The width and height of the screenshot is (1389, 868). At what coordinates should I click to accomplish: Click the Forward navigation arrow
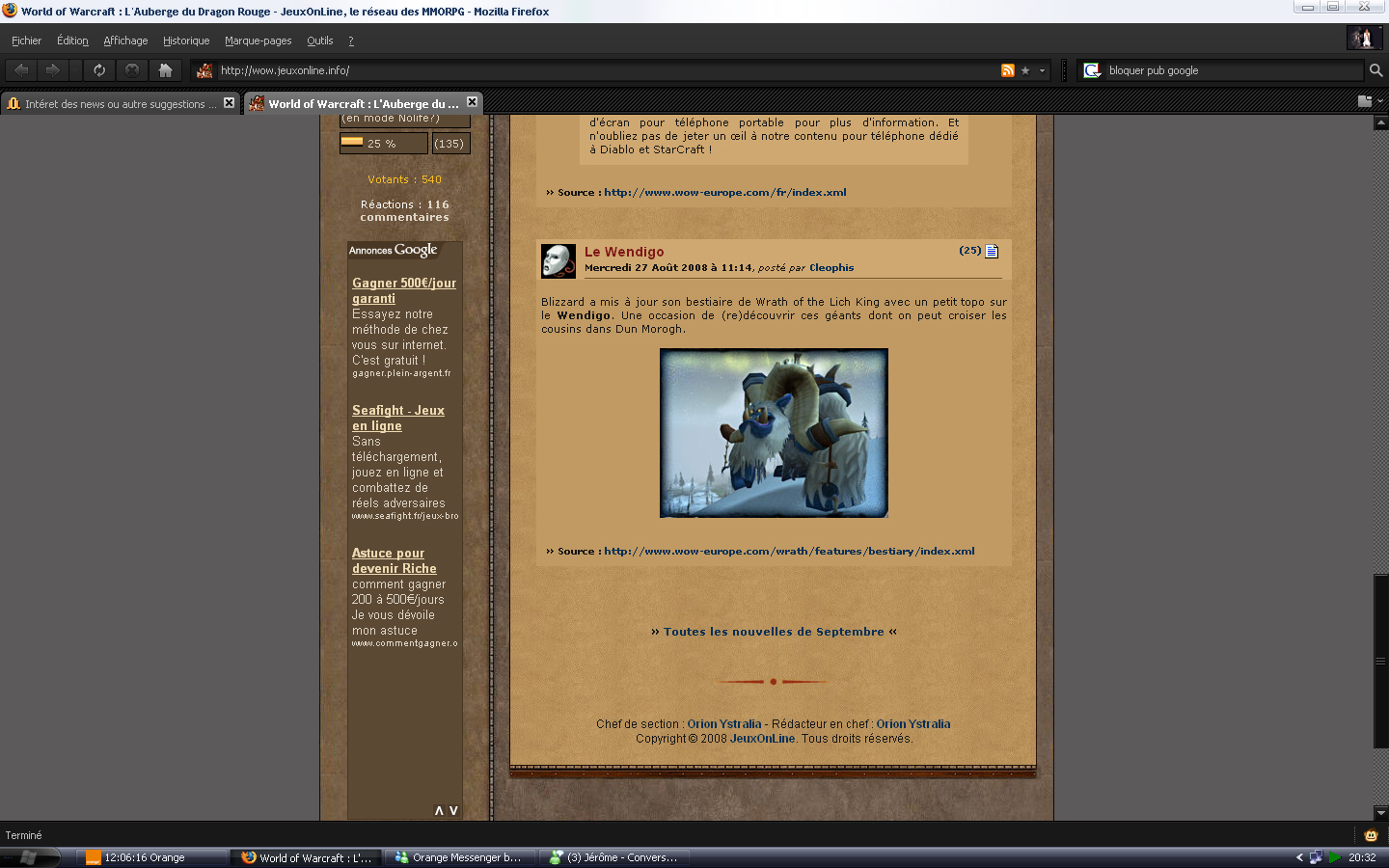click(x=52, y=70)
